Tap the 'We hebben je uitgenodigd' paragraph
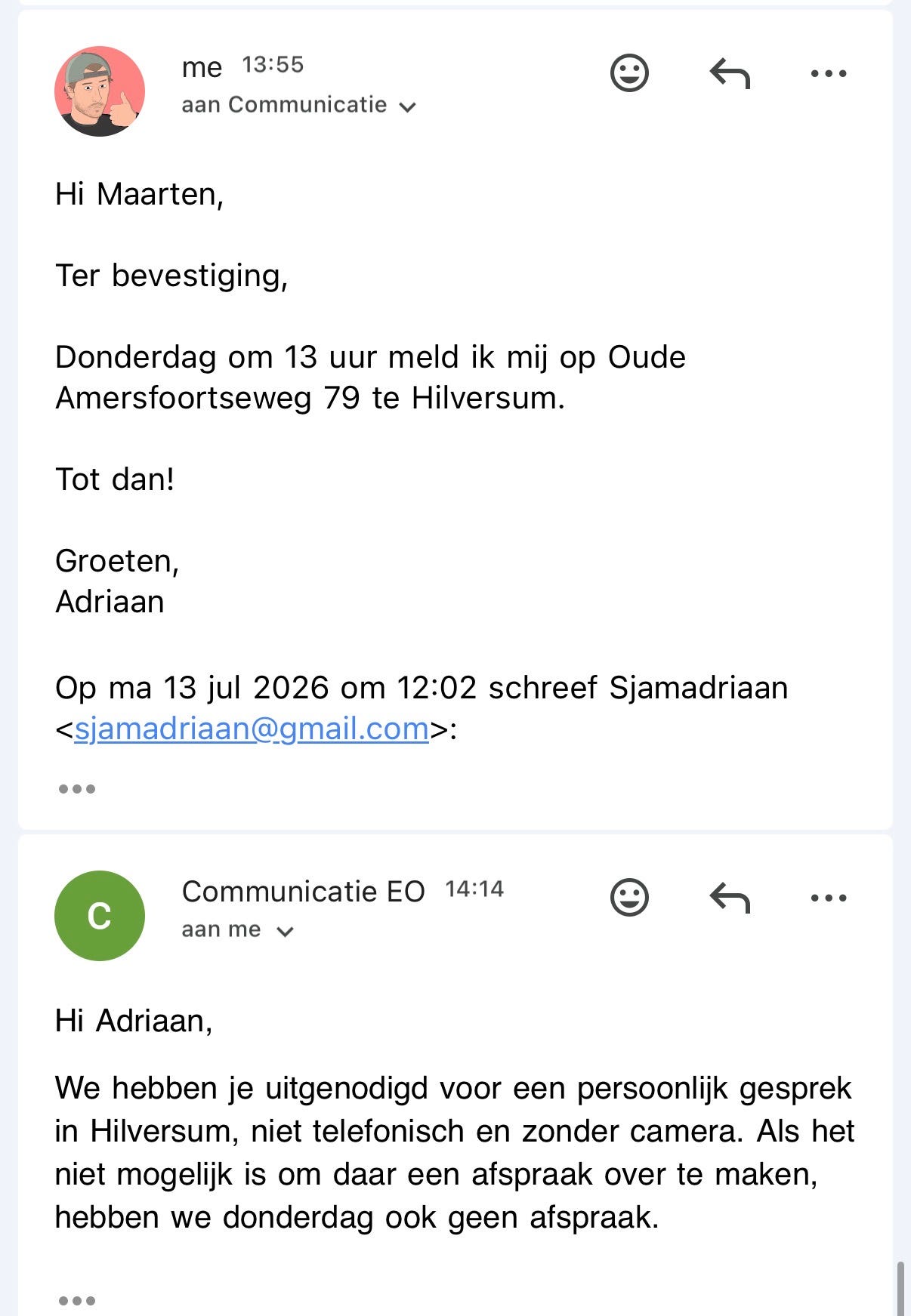Viewport: 911px width, 1316px height. point(455,1153)
